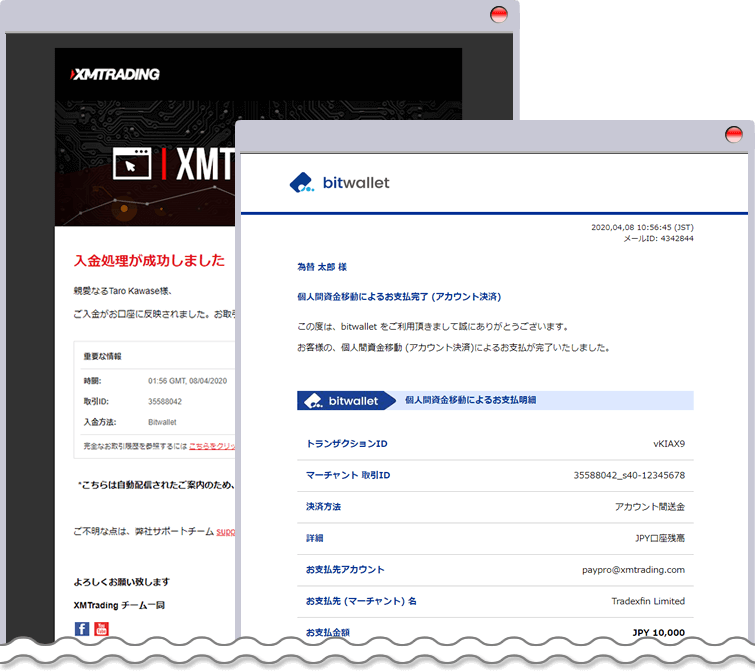Click the 詳細 label in the bitwallet table
This screenshot has width=755, height=671.
tap(314, 538)
